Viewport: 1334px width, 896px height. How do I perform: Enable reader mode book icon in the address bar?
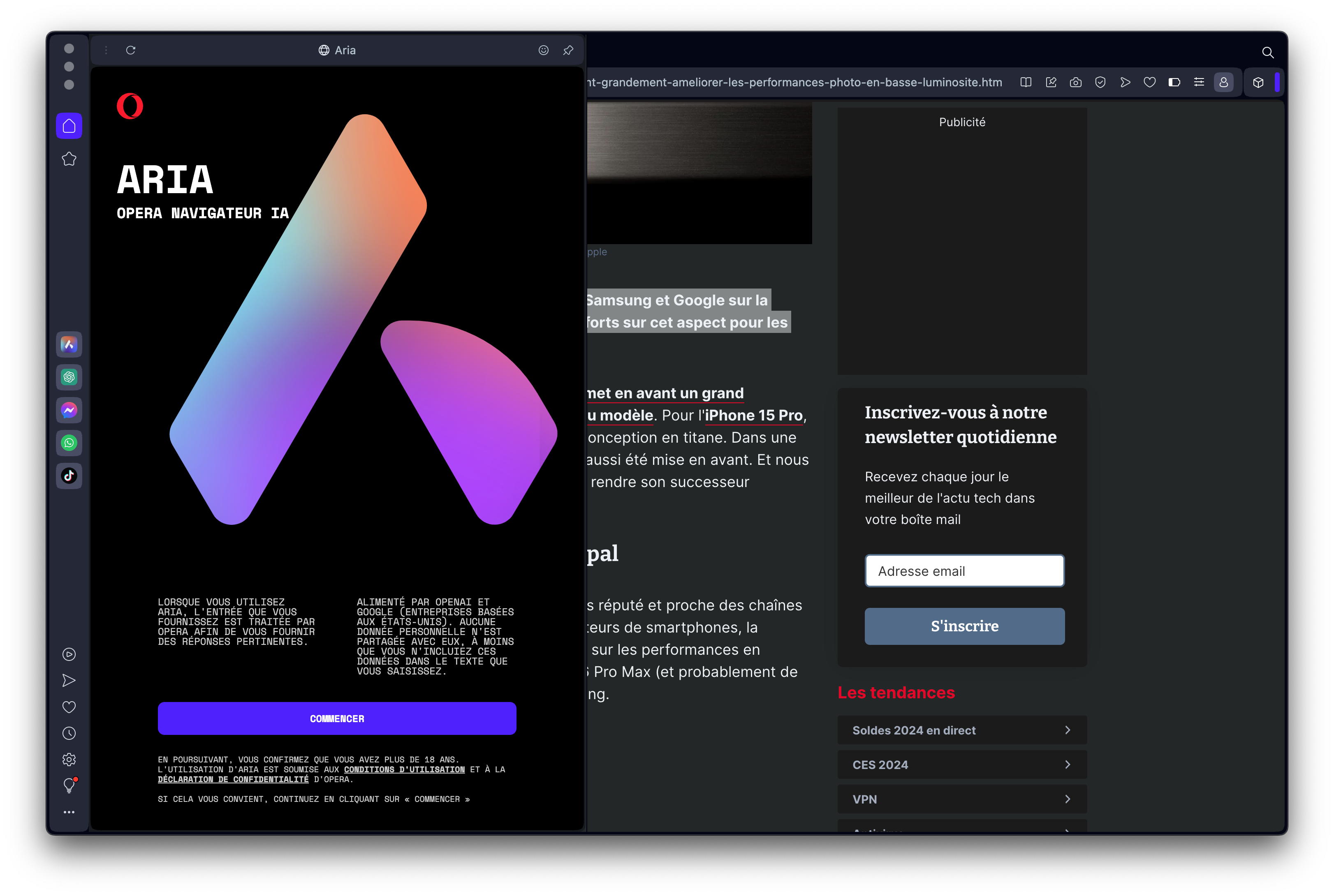pos(1026,82)
